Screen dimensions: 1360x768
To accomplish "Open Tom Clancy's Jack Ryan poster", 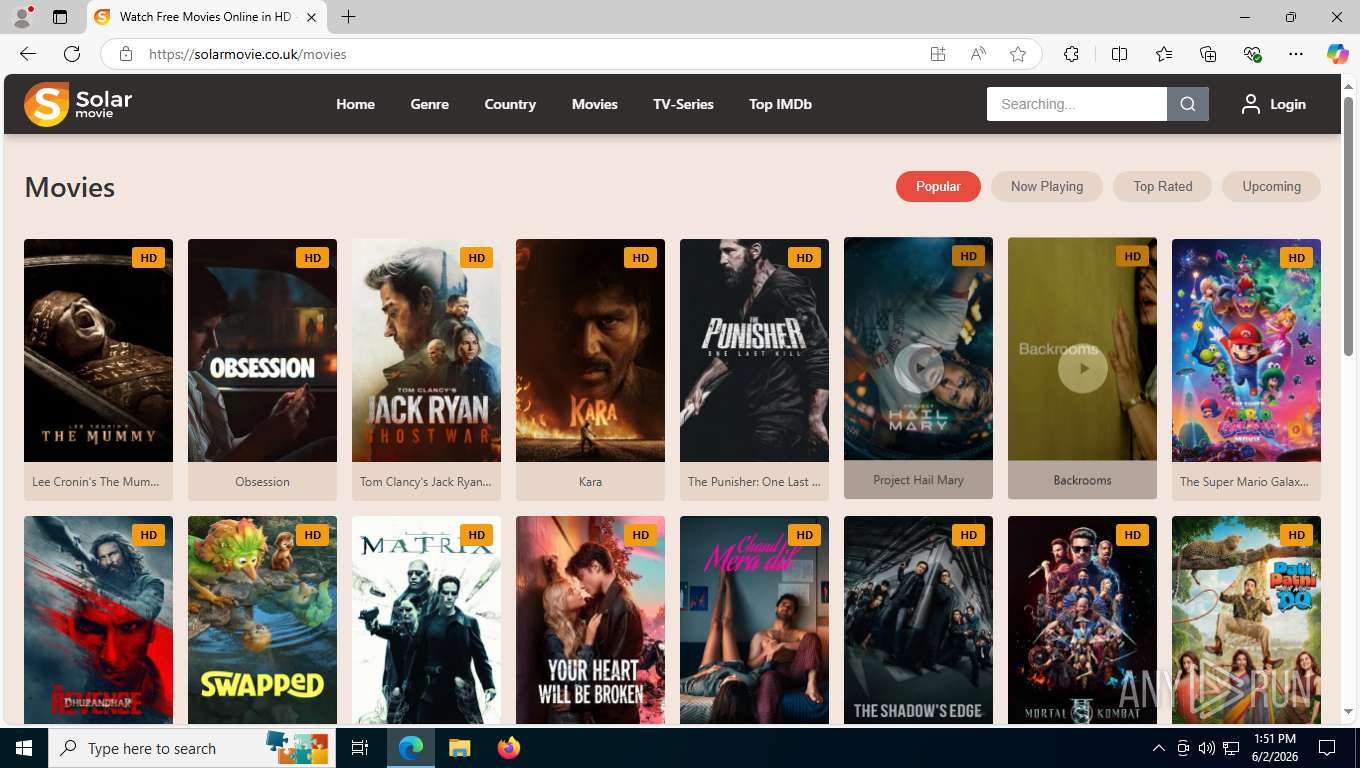I will (x=426, y=350).
